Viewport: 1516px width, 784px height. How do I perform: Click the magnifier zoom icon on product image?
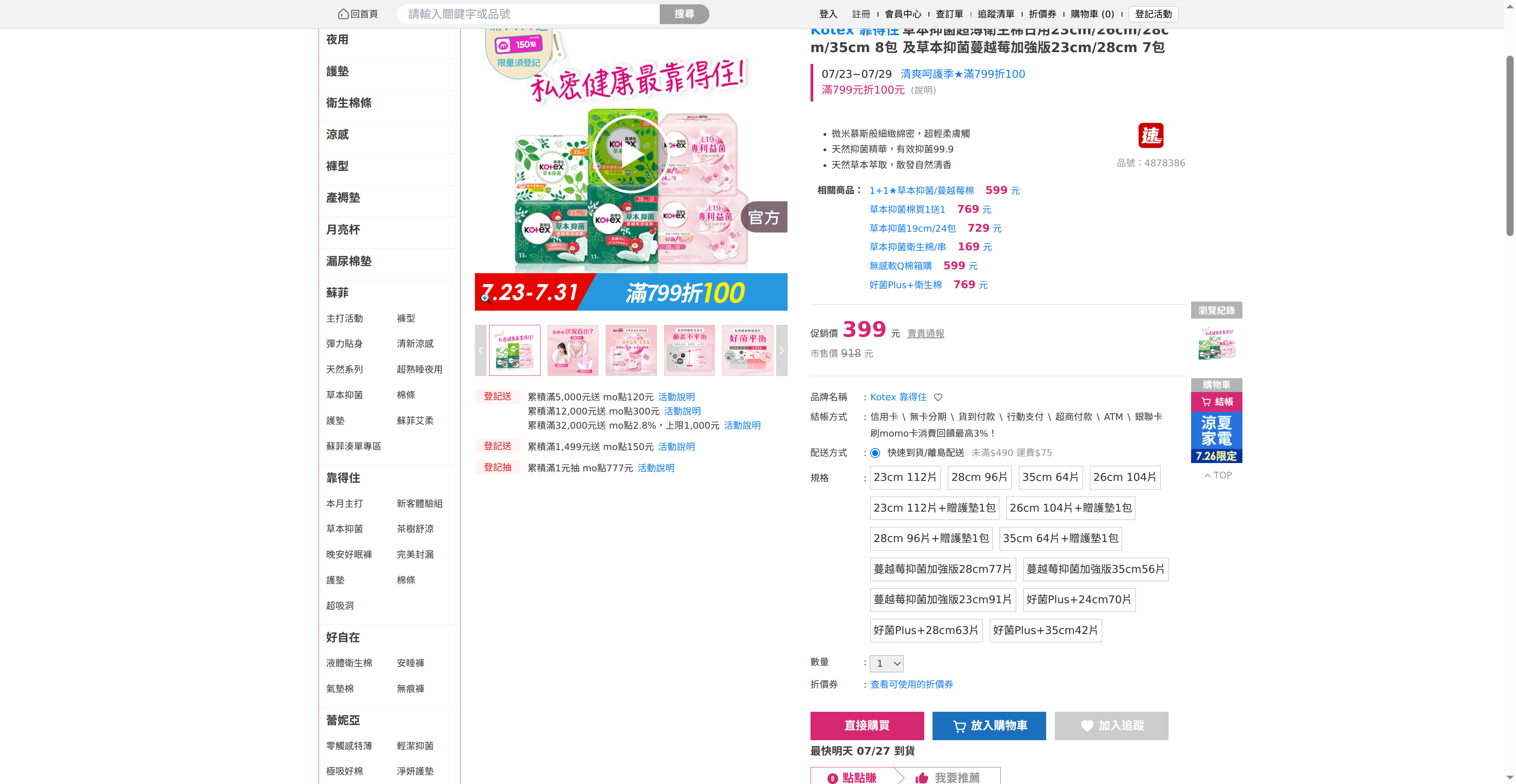(486, 298)
